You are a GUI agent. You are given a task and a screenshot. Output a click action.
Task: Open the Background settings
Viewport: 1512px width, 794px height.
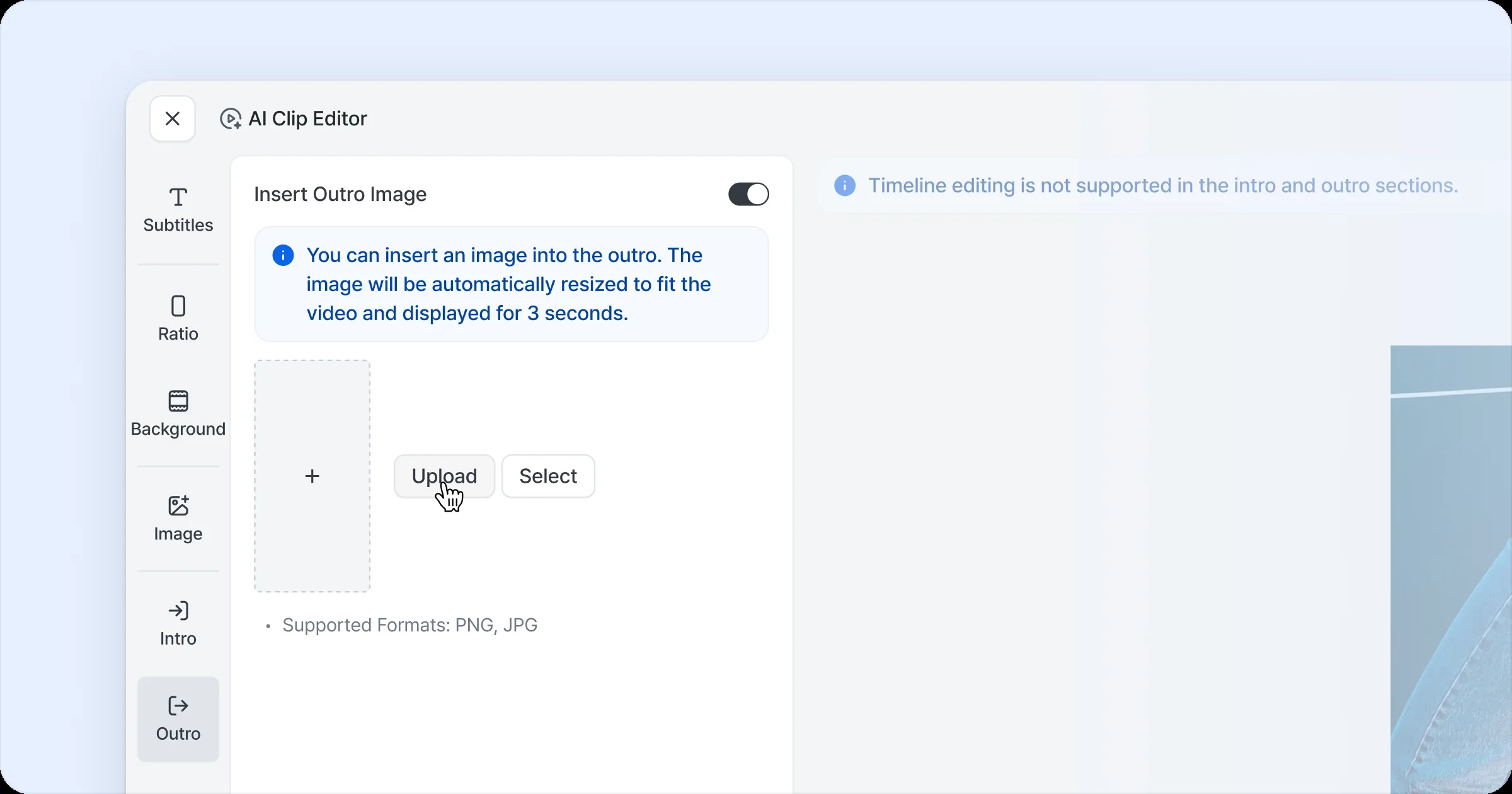(x=178, y=413)
